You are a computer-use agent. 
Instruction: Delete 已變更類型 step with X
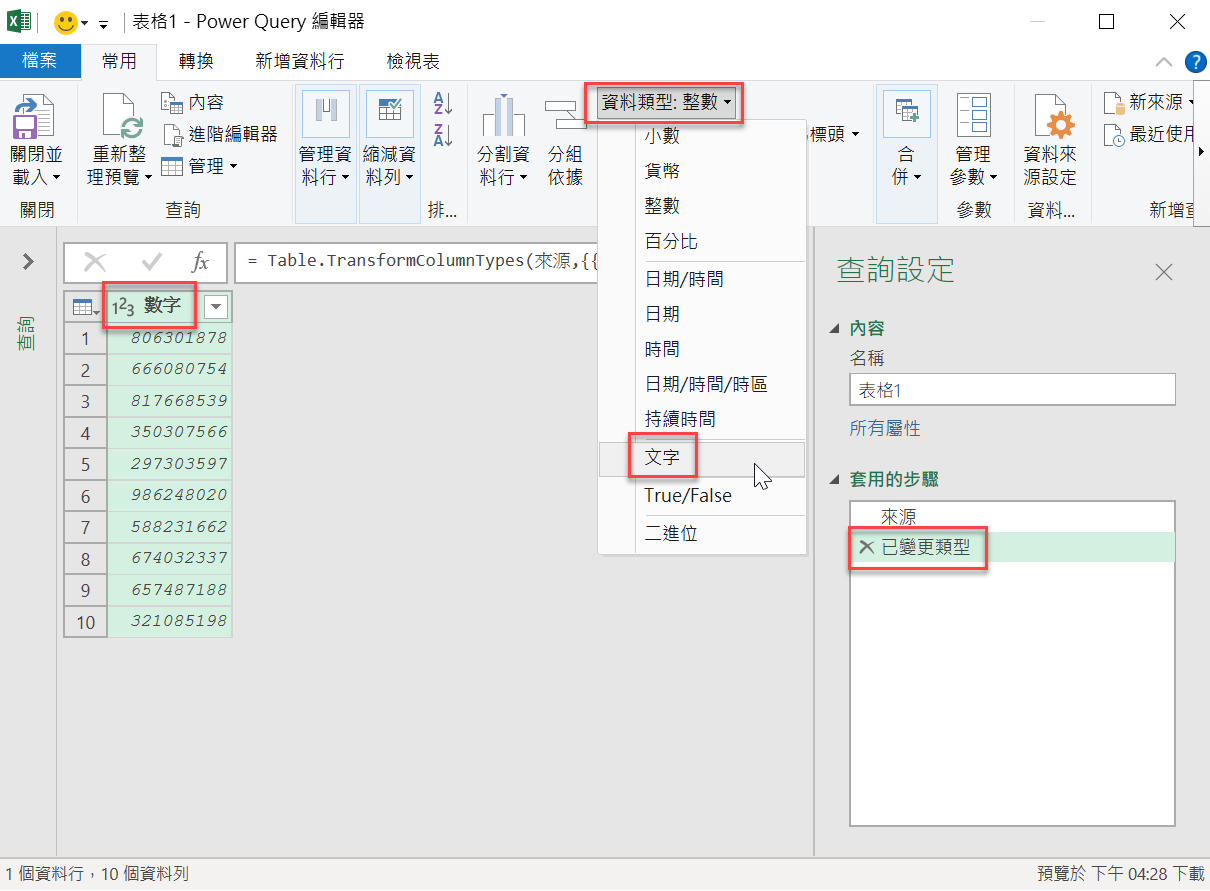(866, 547)
